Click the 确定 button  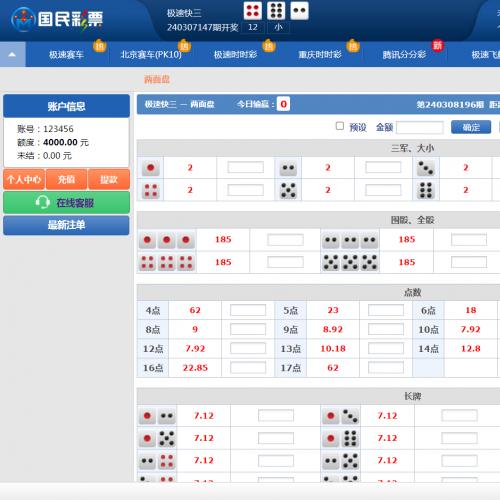coord(471,127)
